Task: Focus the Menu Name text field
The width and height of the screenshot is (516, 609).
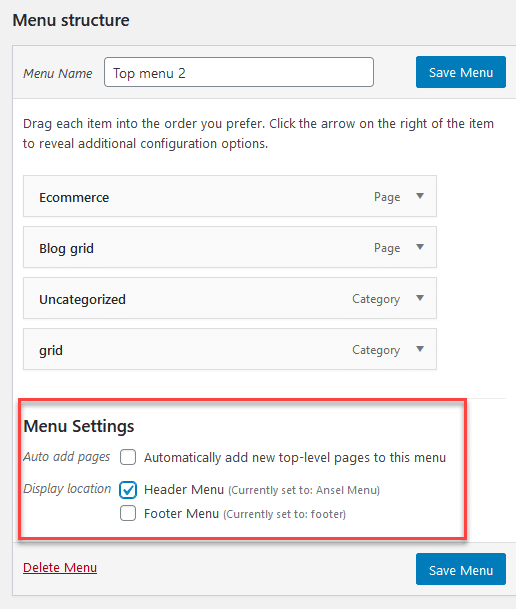Action: pos(239,72)
